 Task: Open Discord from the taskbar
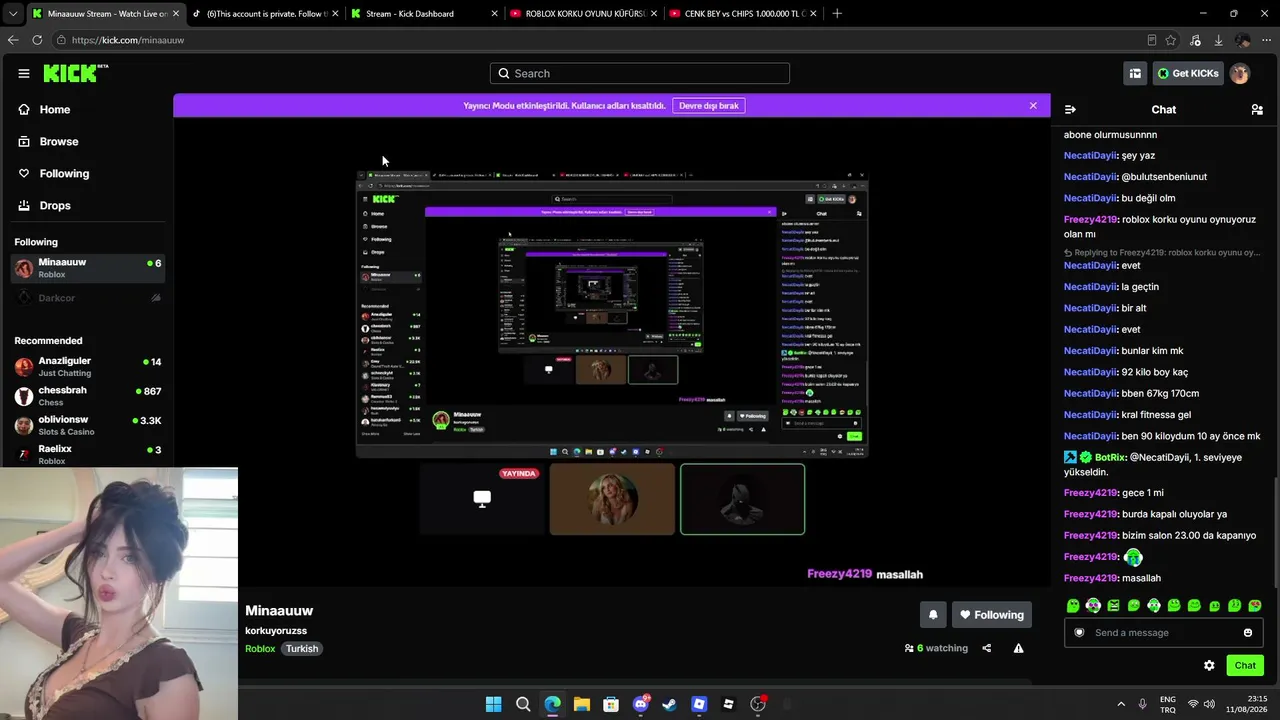tap(641, 704)
